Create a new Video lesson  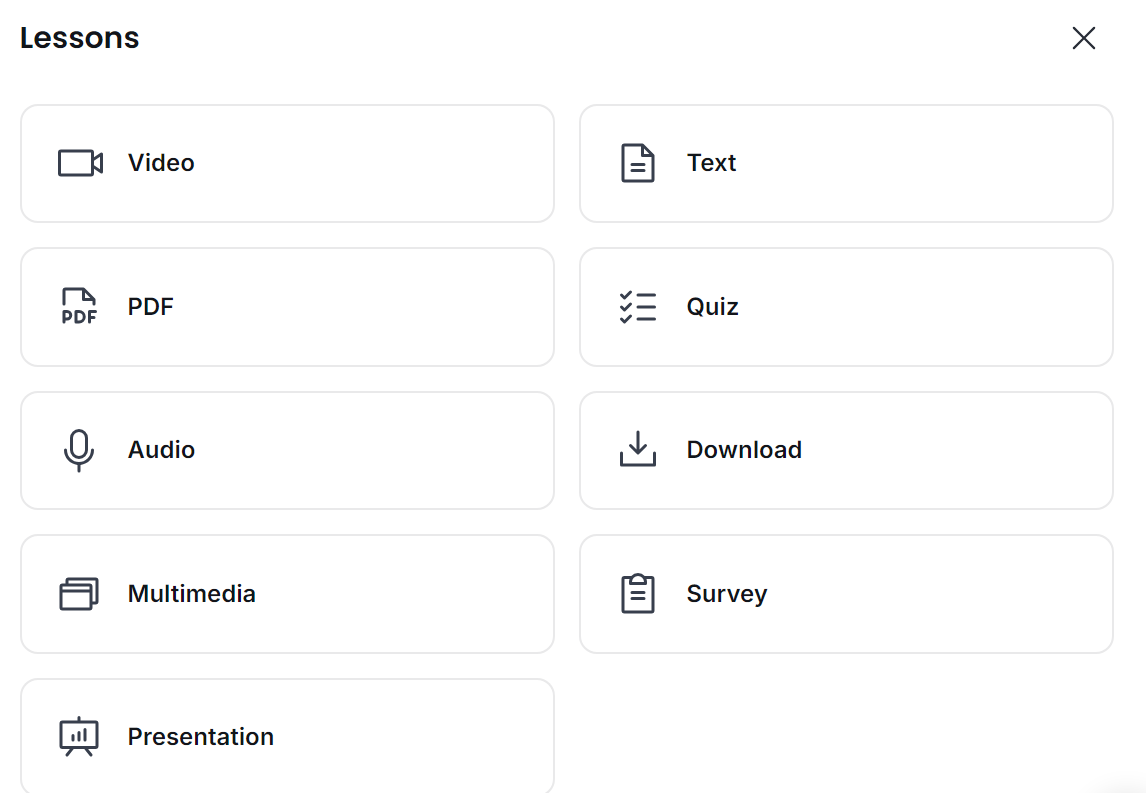click(x=287, y=162)
